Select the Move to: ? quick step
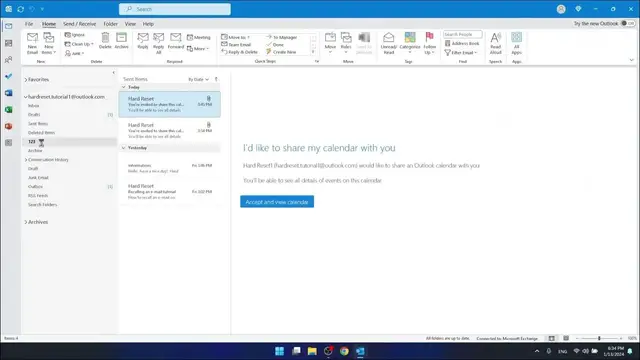The width and height of the screenshot is (640, 360). [236, 37]
